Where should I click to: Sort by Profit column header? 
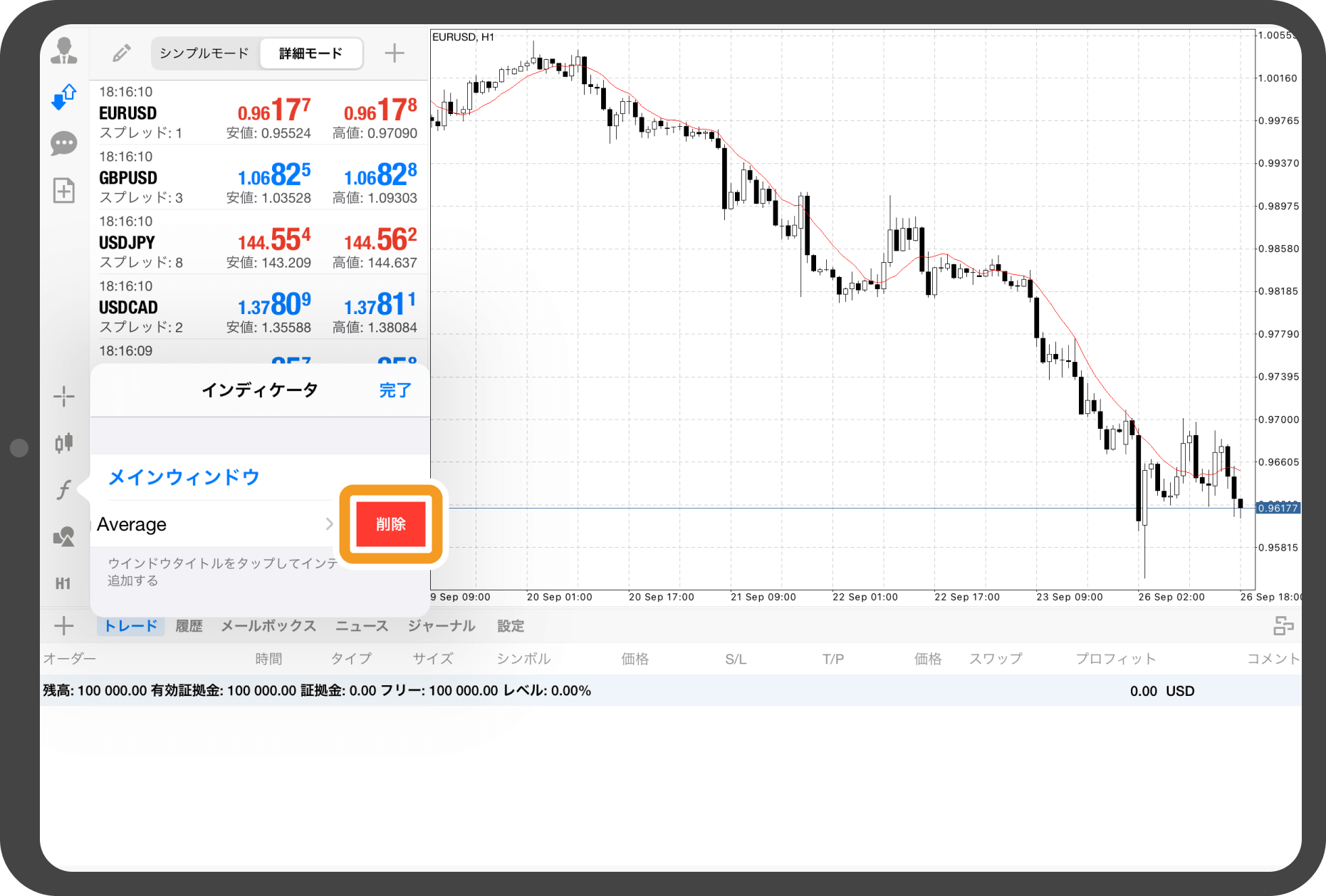point(1115,659)
